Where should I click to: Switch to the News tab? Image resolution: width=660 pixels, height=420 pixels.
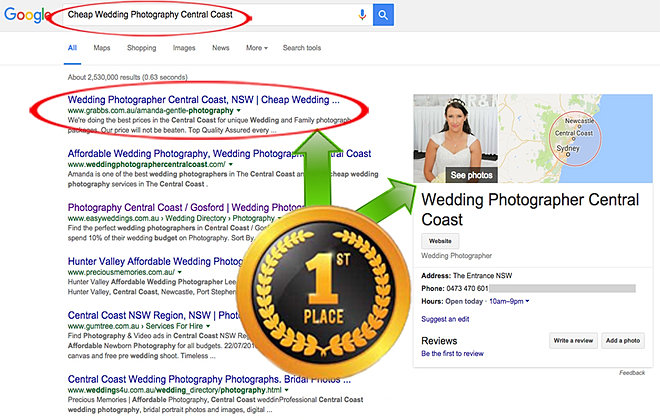[x=221, y=48]
